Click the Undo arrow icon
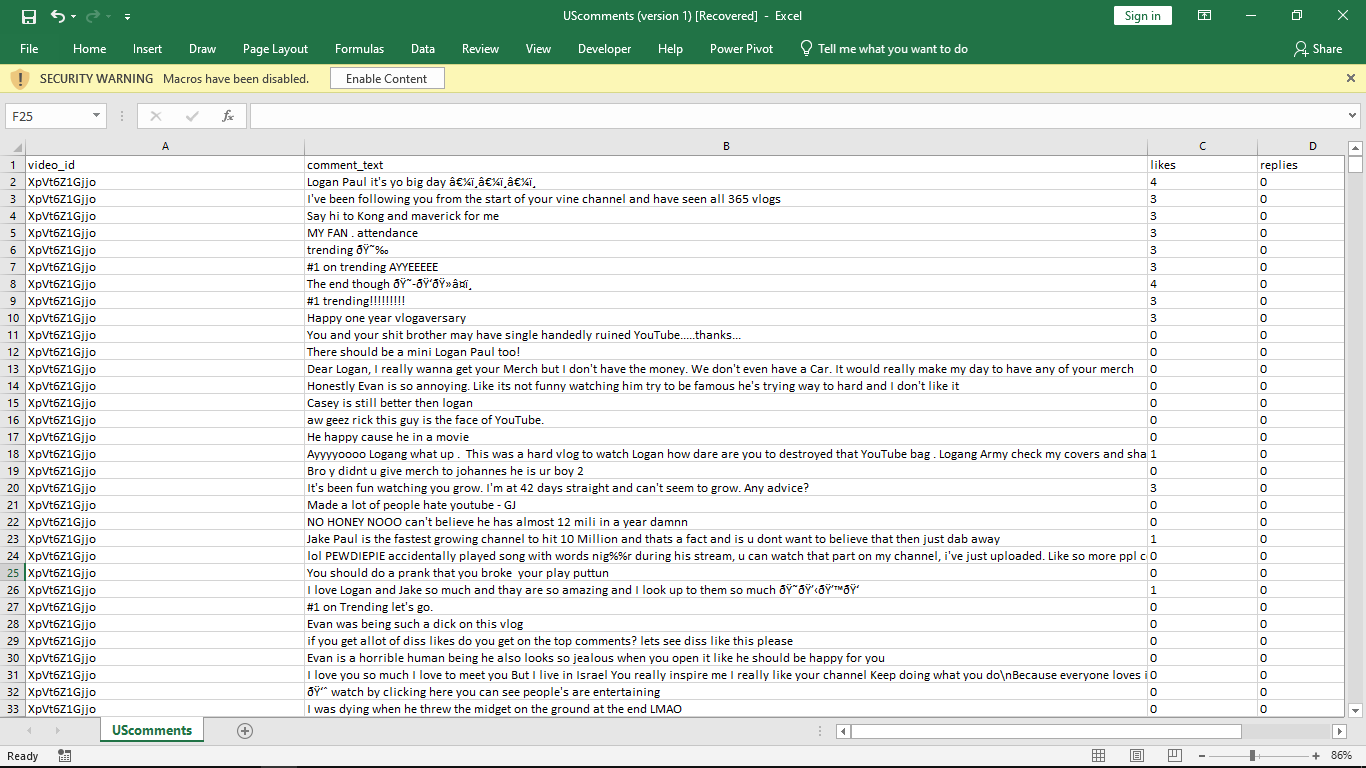The image size is (1366, 768). [57, 16]
